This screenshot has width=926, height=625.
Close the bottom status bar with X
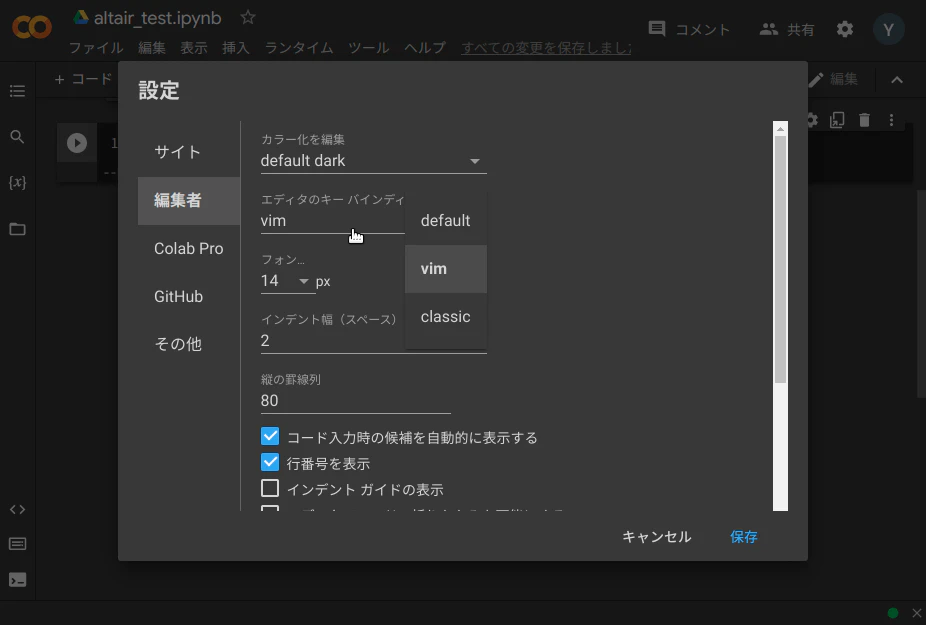[917, 613]
